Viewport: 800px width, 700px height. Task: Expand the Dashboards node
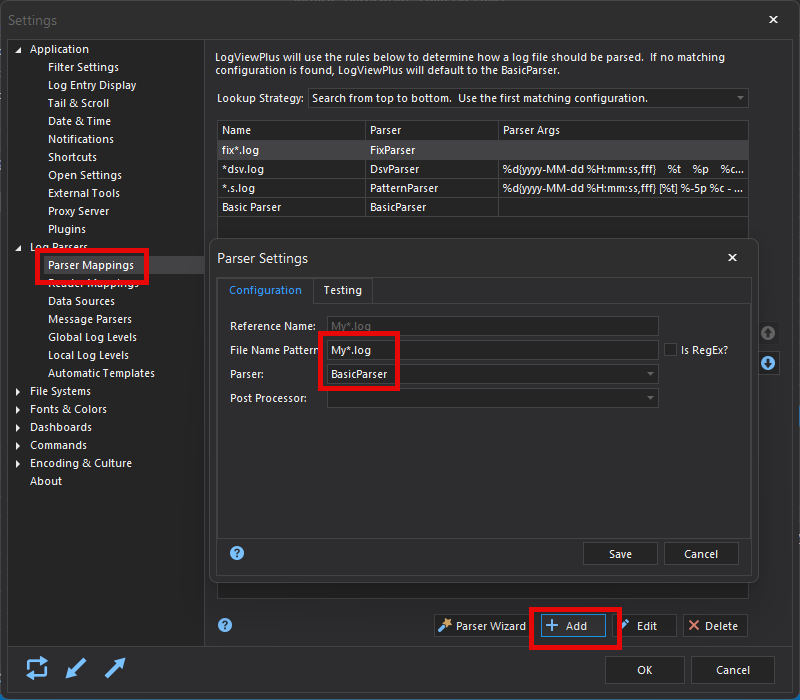(18, 428)
